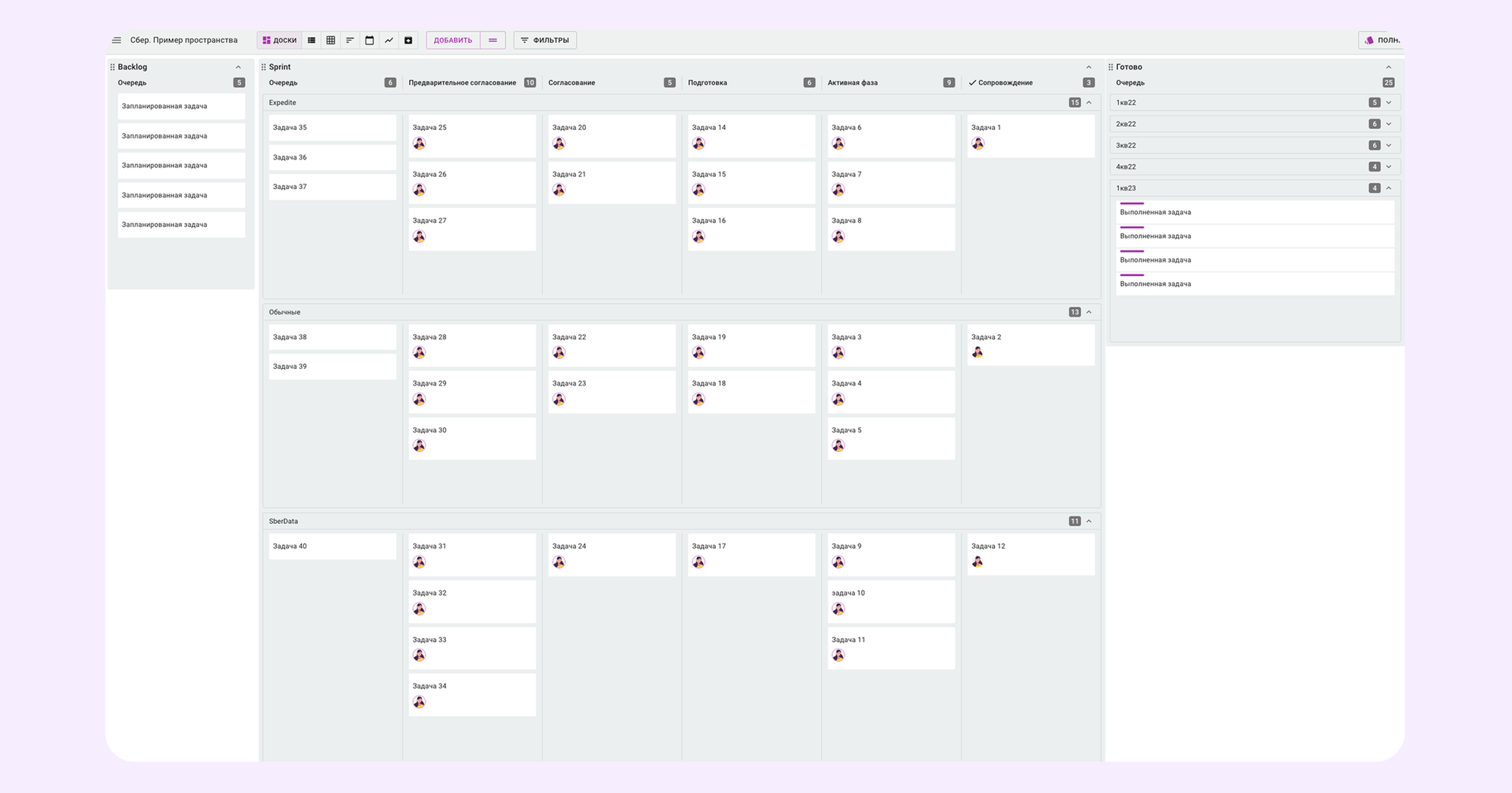1512x793 pixels.
Task: Open the menu beside the ДОБАВИТЬ button
Action: pos(493,40)
